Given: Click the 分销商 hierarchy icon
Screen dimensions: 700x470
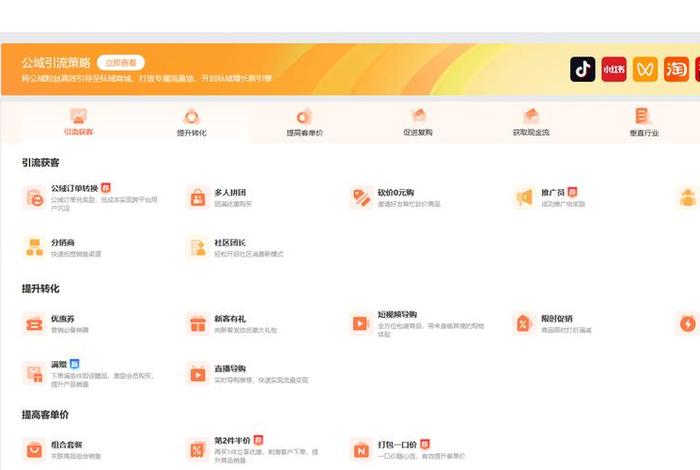Looking at the screenshot, I should 34,247.
